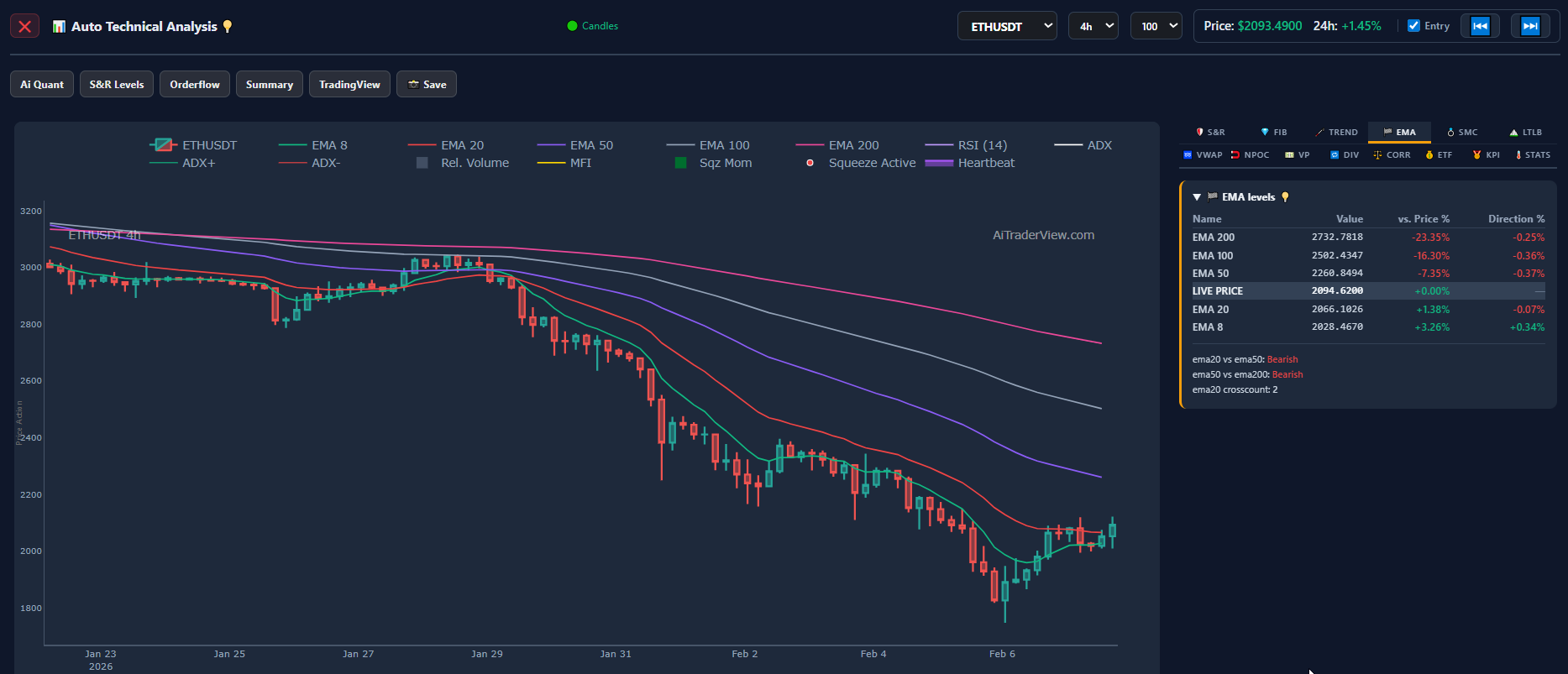Screen dimensions: 1568x674
Task: Click the lightbulb hint next to title
Action: tap(227, 27)
